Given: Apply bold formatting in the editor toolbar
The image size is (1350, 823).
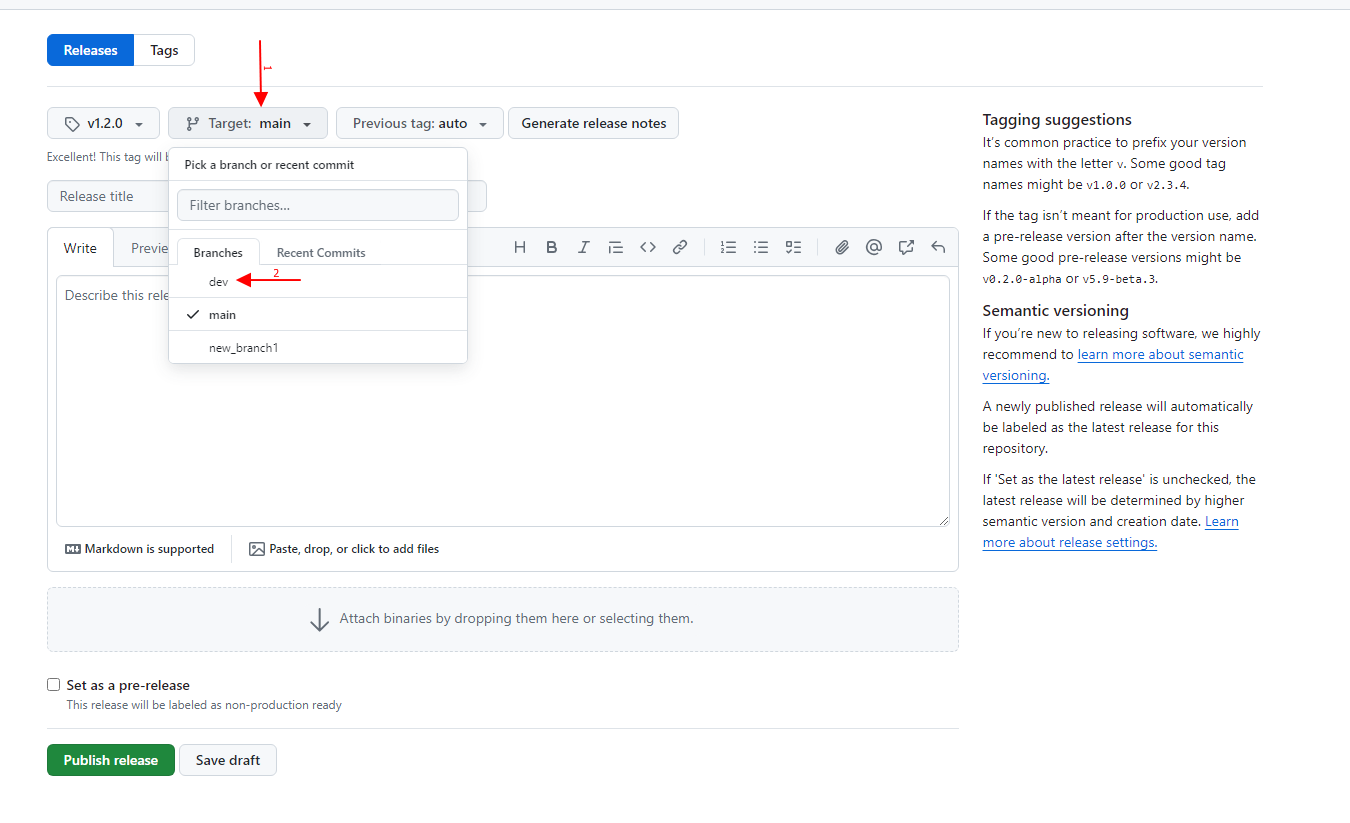Looking at the screenshot, I should (x=551, y=247).
